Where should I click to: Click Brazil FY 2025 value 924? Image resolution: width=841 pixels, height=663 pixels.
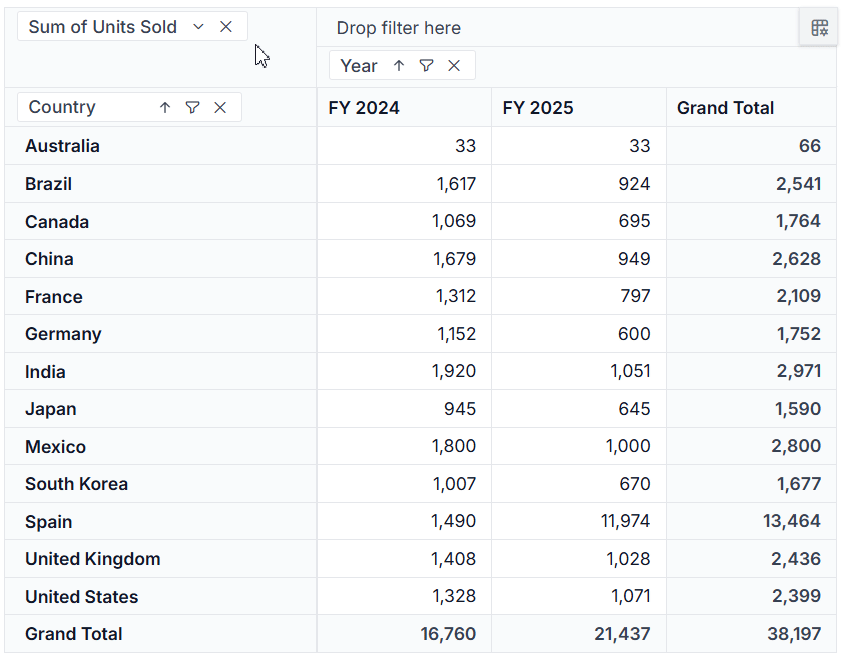[x=579, y=184]
